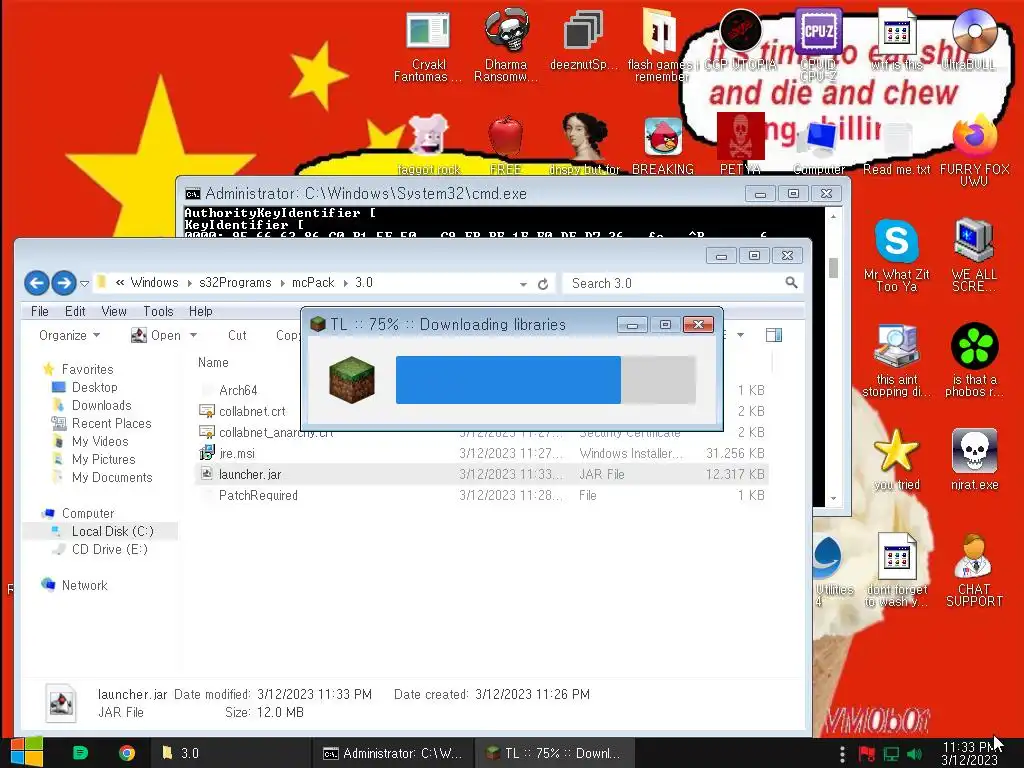Refresh the 3.0 folder view
The image size is (1024, 768).
[x=543, y=284]
